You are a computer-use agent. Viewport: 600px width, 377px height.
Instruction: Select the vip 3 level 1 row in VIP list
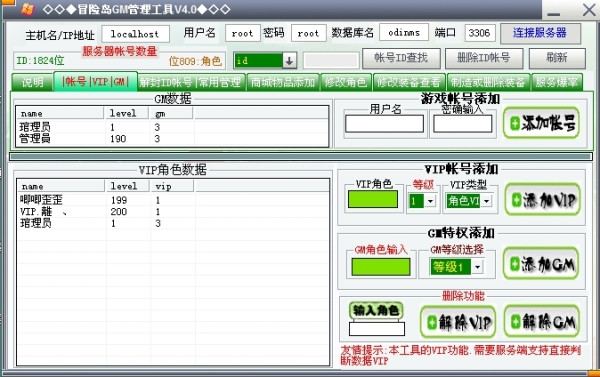coord(173,223)
